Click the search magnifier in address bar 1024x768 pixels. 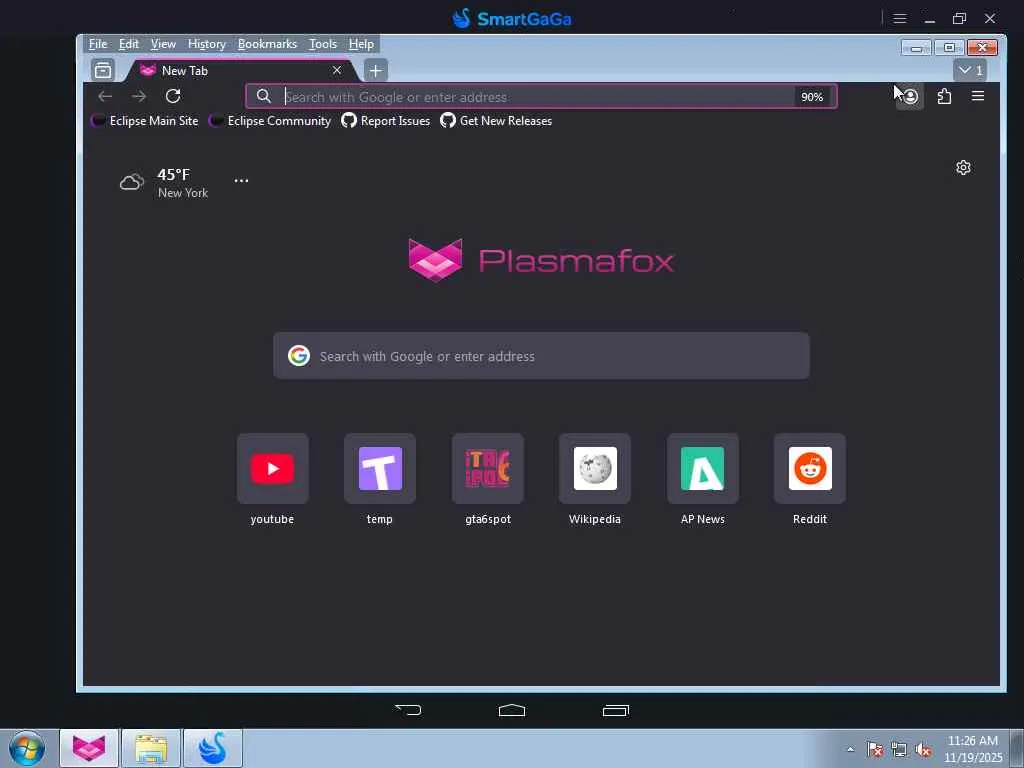pos(264,97)
